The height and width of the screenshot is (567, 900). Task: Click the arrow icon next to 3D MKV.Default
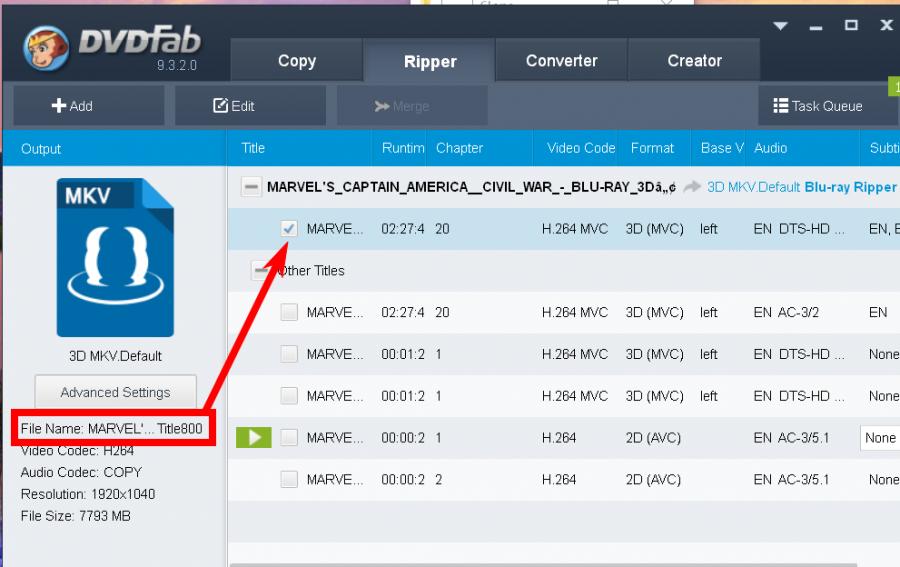click(x=692, y=187)
